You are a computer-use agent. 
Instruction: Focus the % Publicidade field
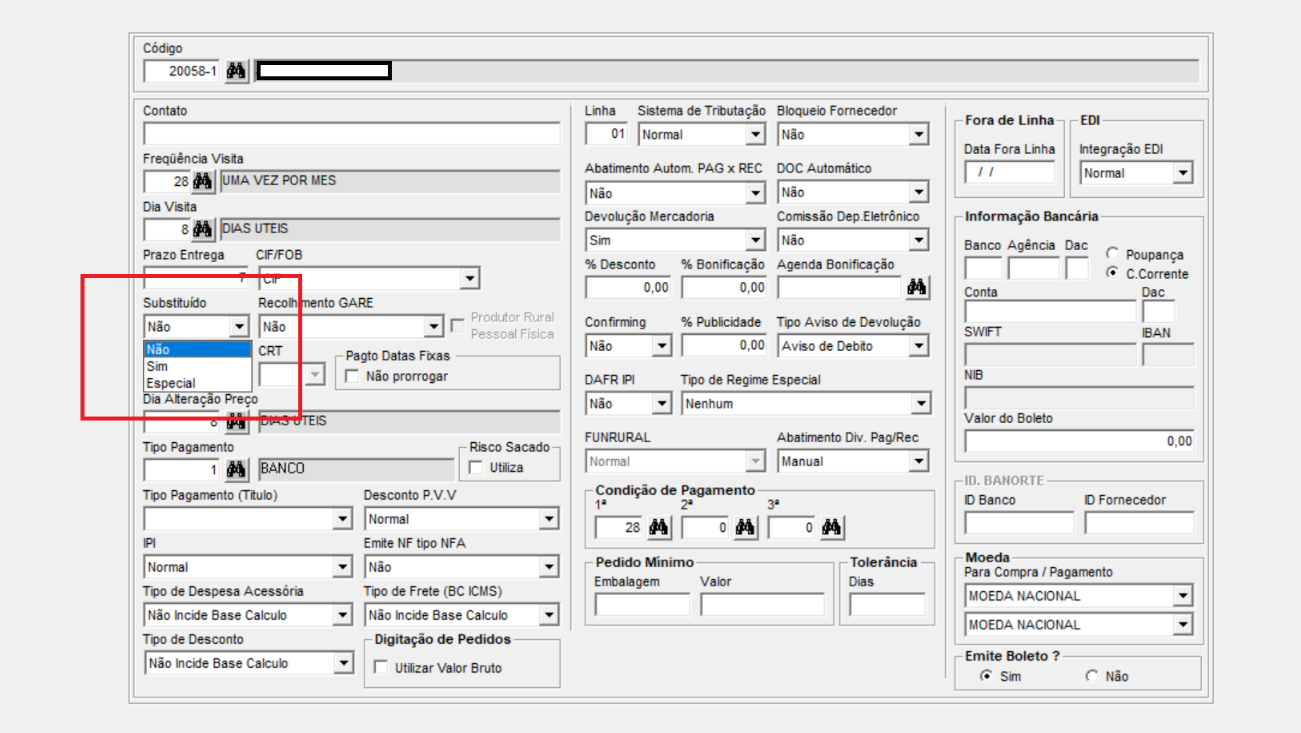(725, 346)
